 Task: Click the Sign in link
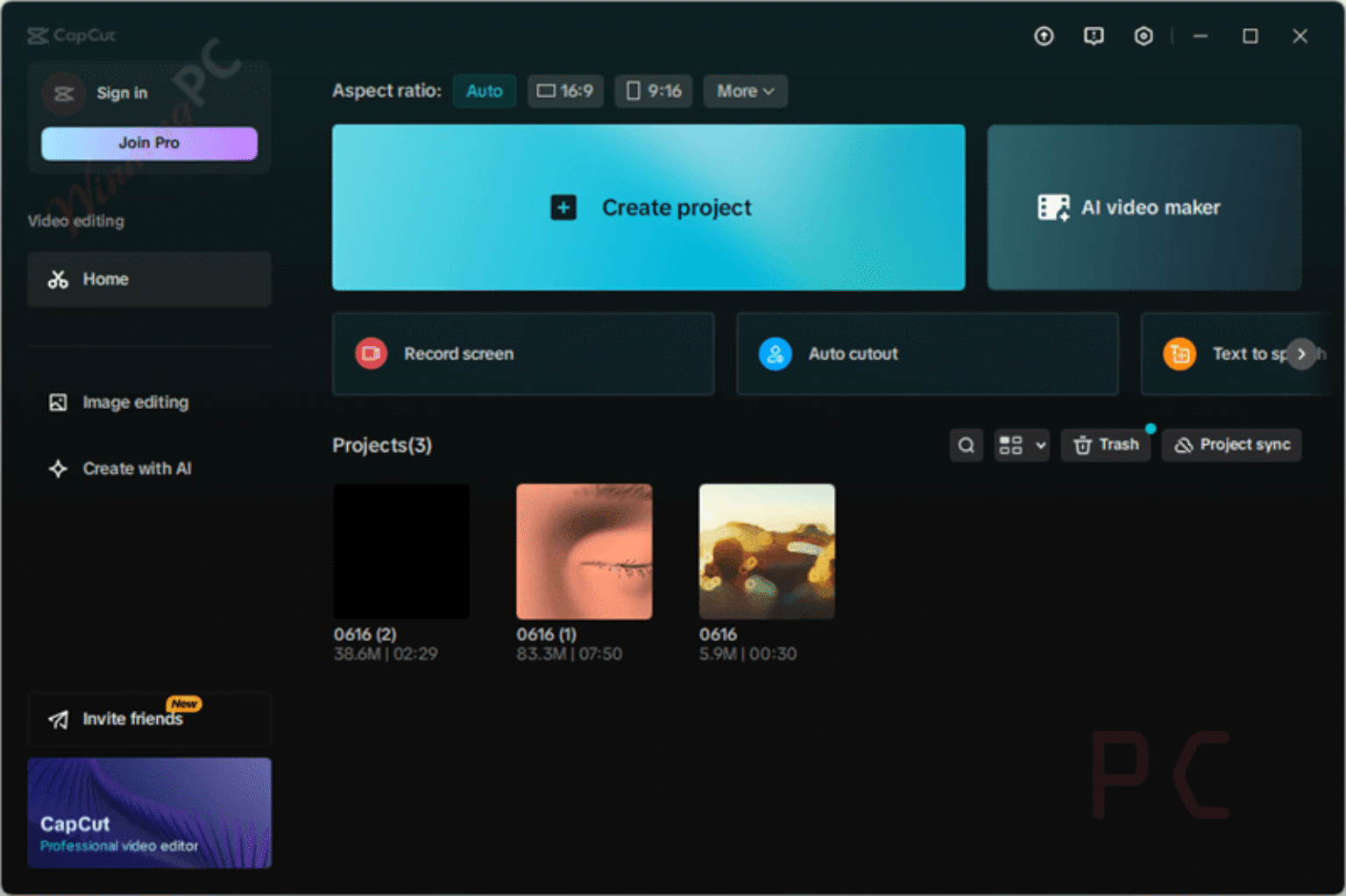[x=122, y=93]
